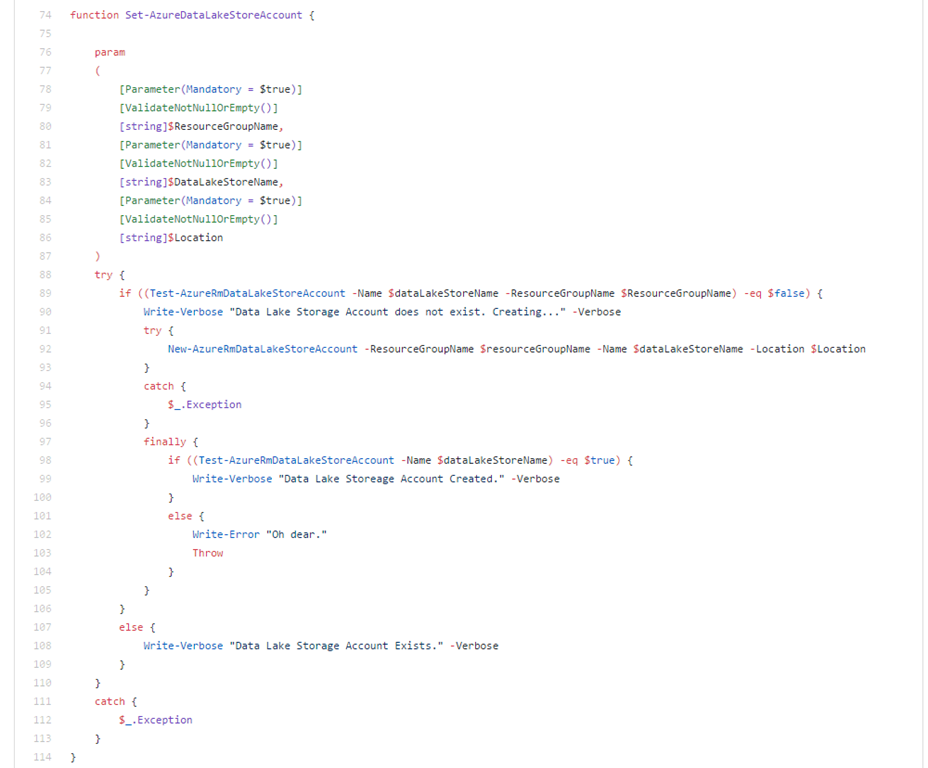Click the [string]$Location parameter declaration
Image resolution: width=928 pixels, height=768 pixels.
pyautogui.click(x=171, y=238)
